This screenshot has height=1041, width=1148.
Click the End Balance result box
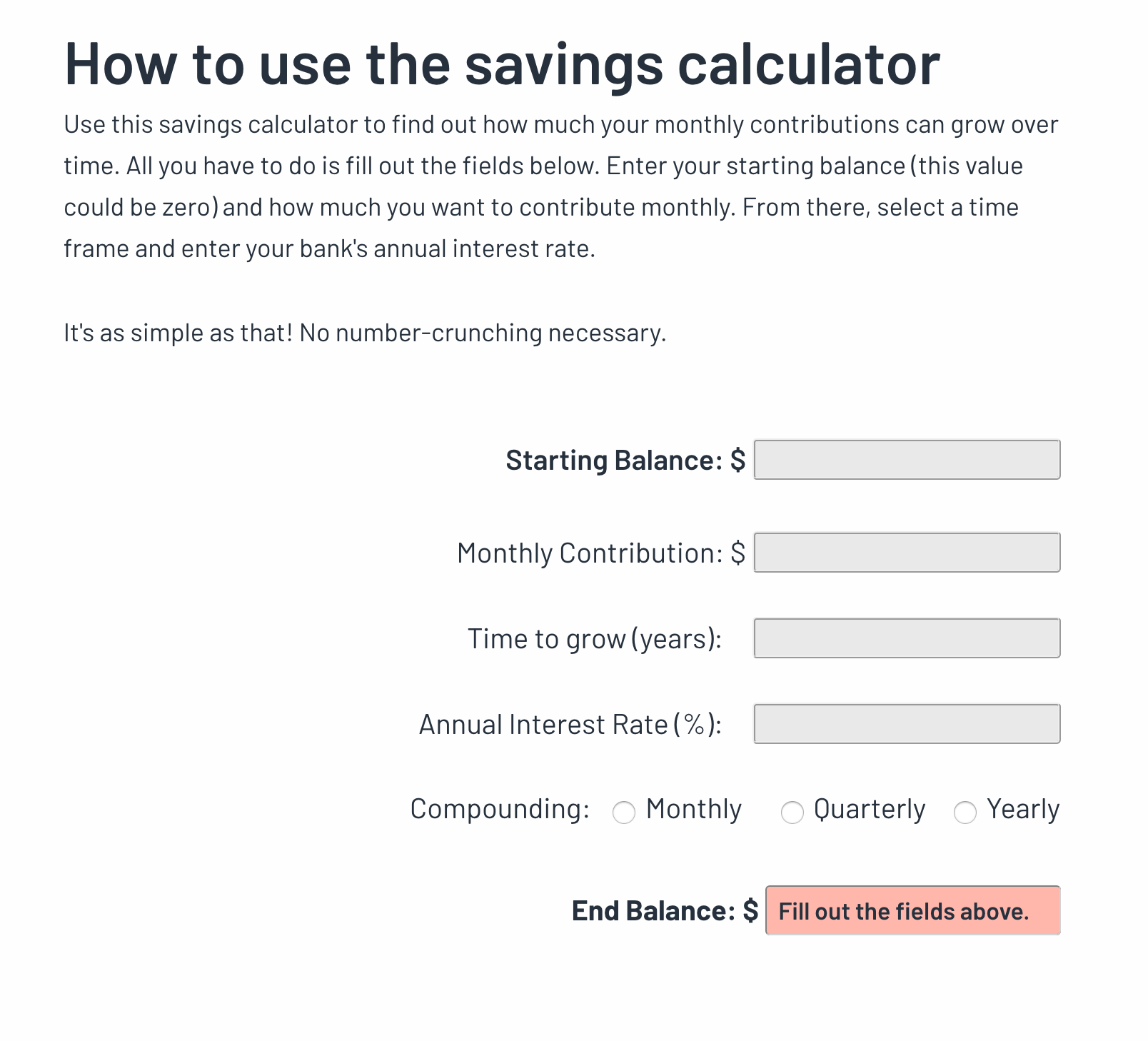912,911
